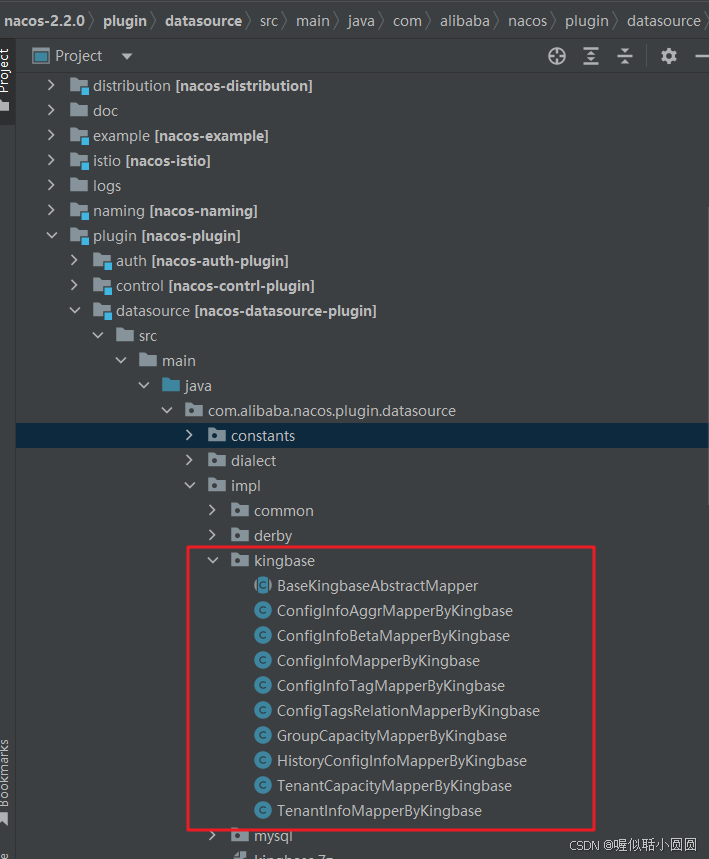The image size is (709, 859).
Task: Expand the naming module node
Action: tap(51, 210)
